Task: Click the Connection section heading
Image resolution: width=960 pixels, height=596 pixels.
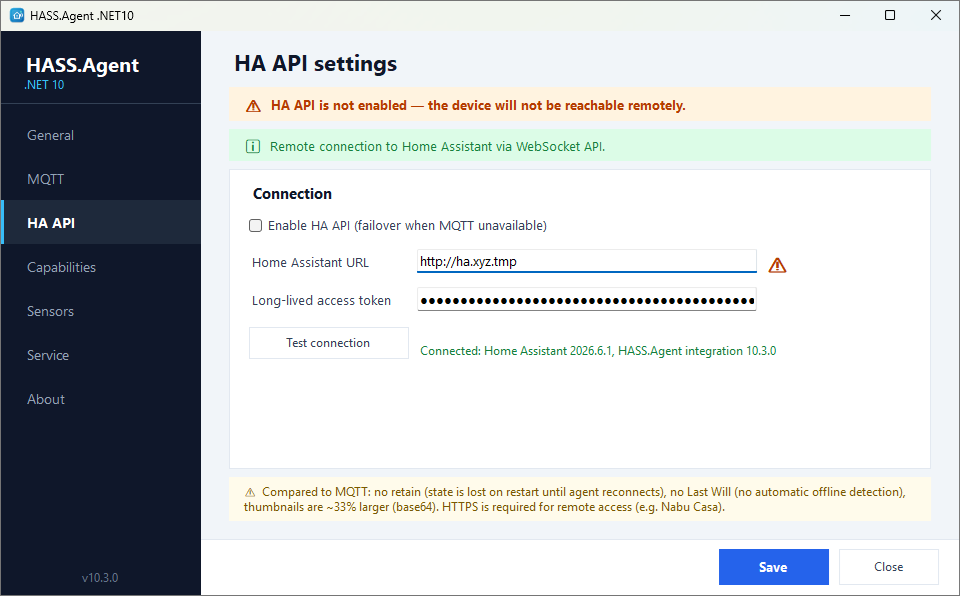Action: pyautogui.click(x=292, y=194)
